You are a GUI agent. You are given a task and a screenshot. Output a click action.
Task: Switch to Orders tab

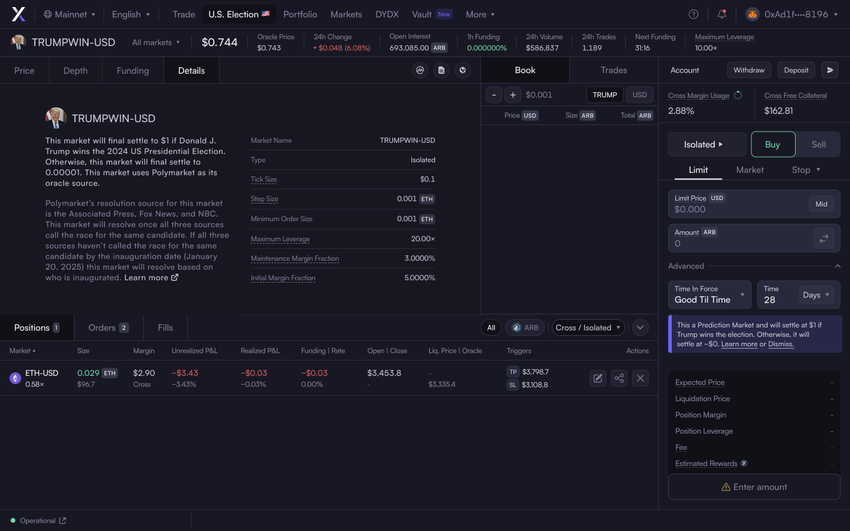click(108, 328)
